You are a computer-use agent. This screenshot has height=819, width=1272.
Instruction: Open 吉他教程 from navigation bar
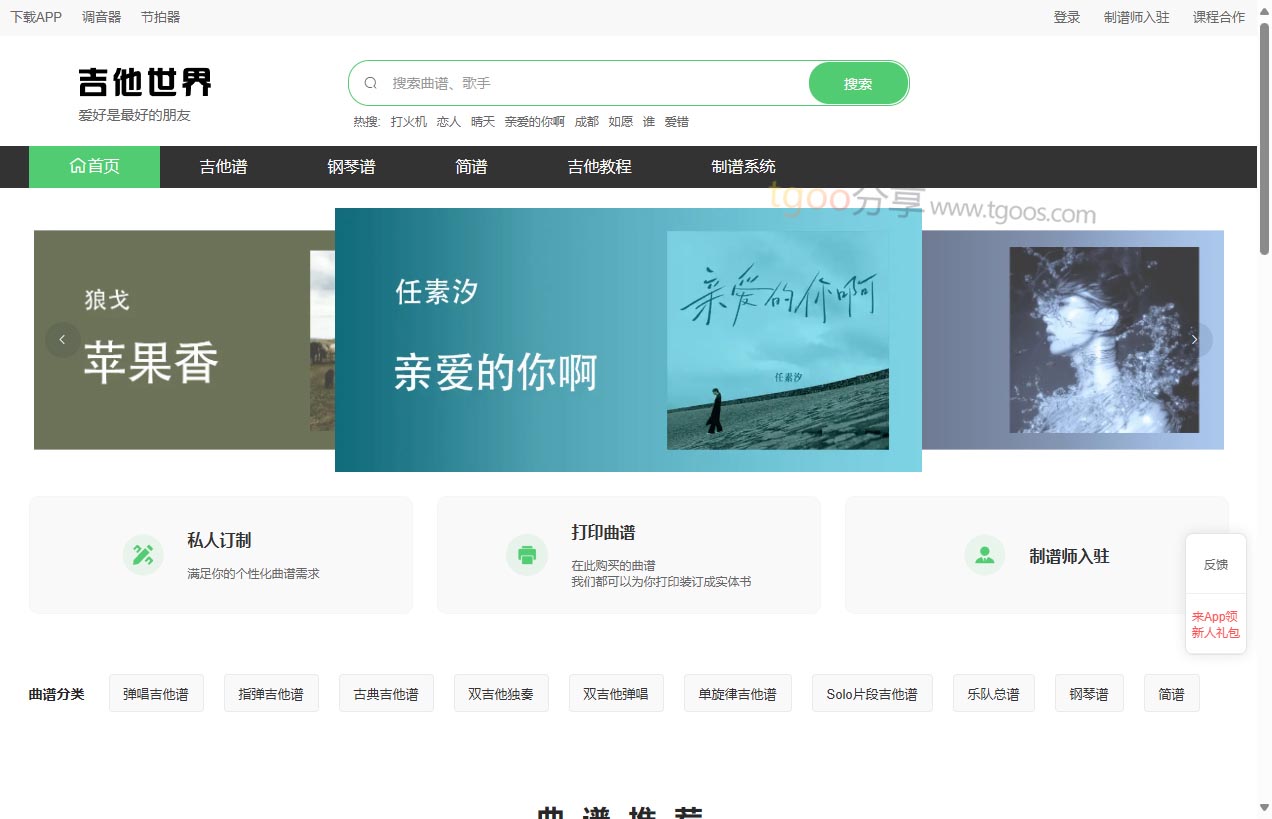coord(599,167)
